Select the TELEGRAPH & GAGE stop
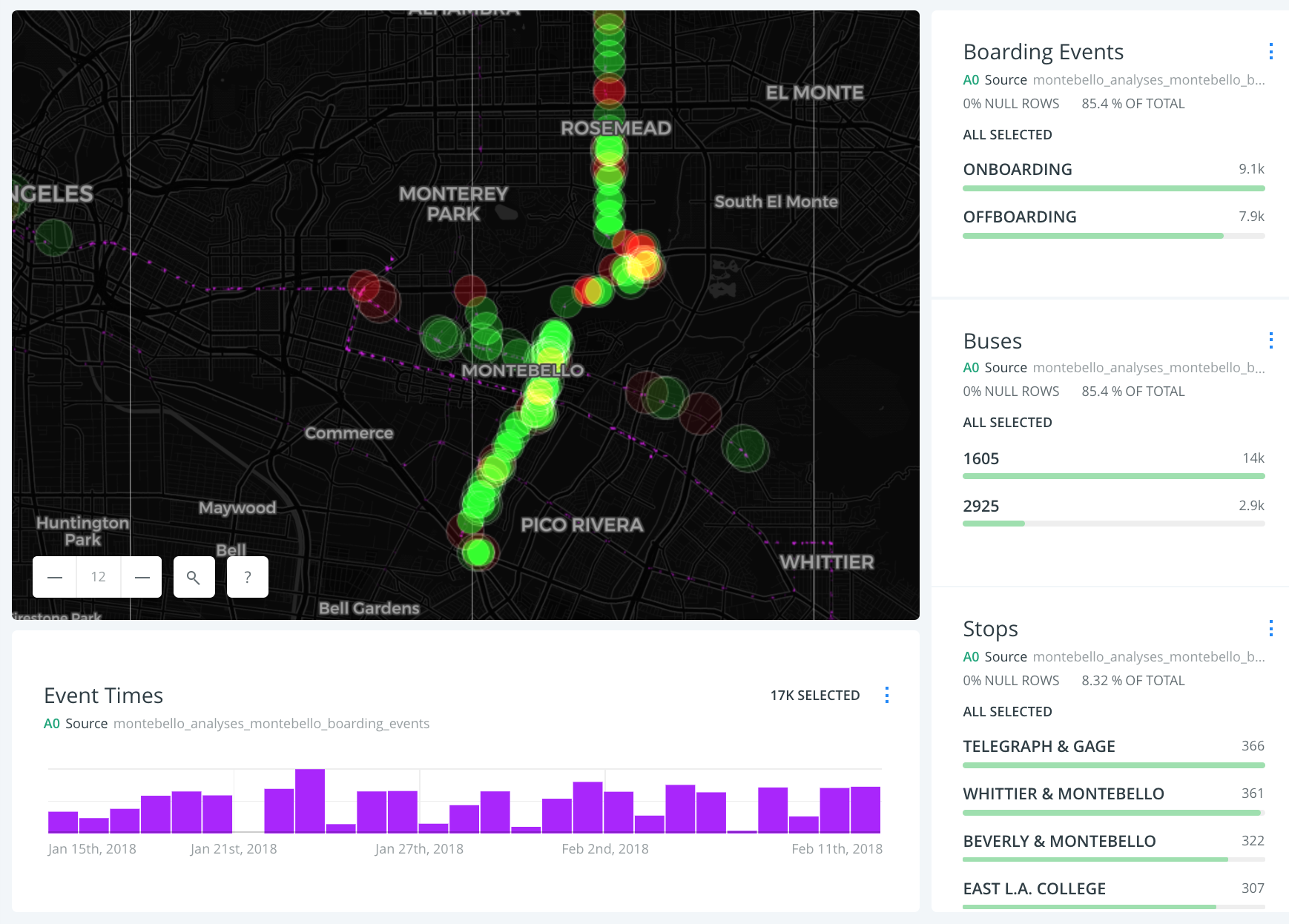Image resolution: width=1289 pixels, height=924 pixels. coord(1038,747)
